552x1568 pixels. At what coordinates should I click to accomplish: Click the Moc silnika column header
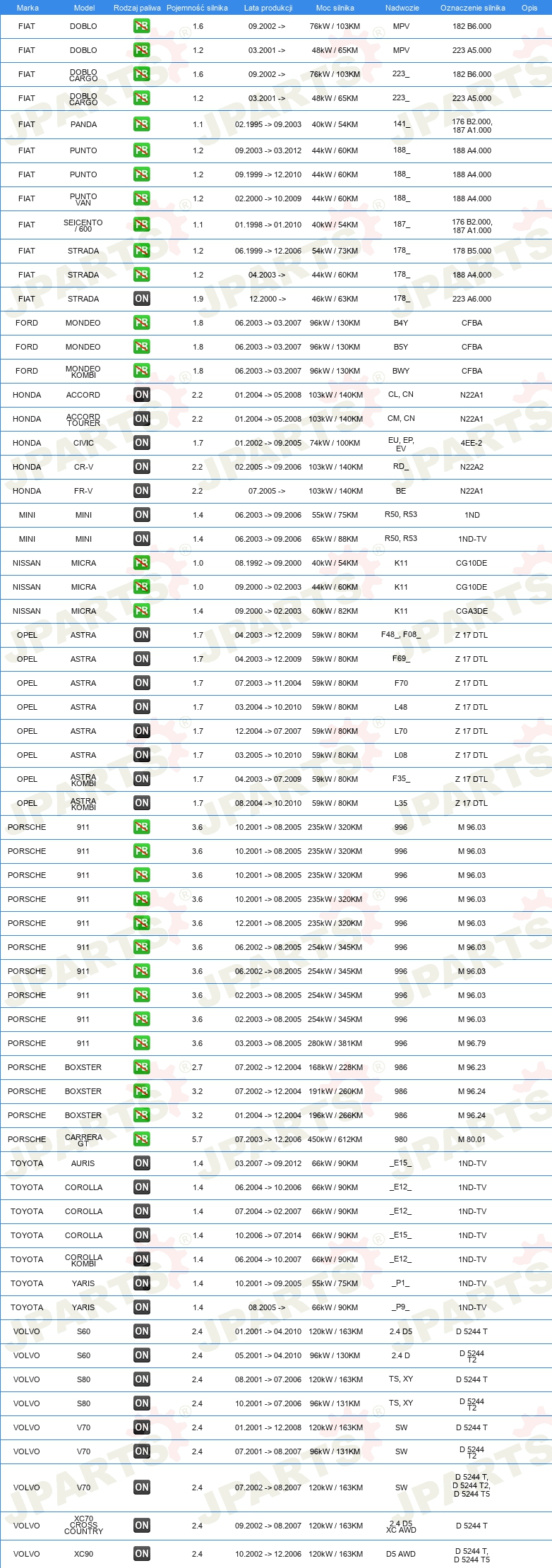click(335, 8)
